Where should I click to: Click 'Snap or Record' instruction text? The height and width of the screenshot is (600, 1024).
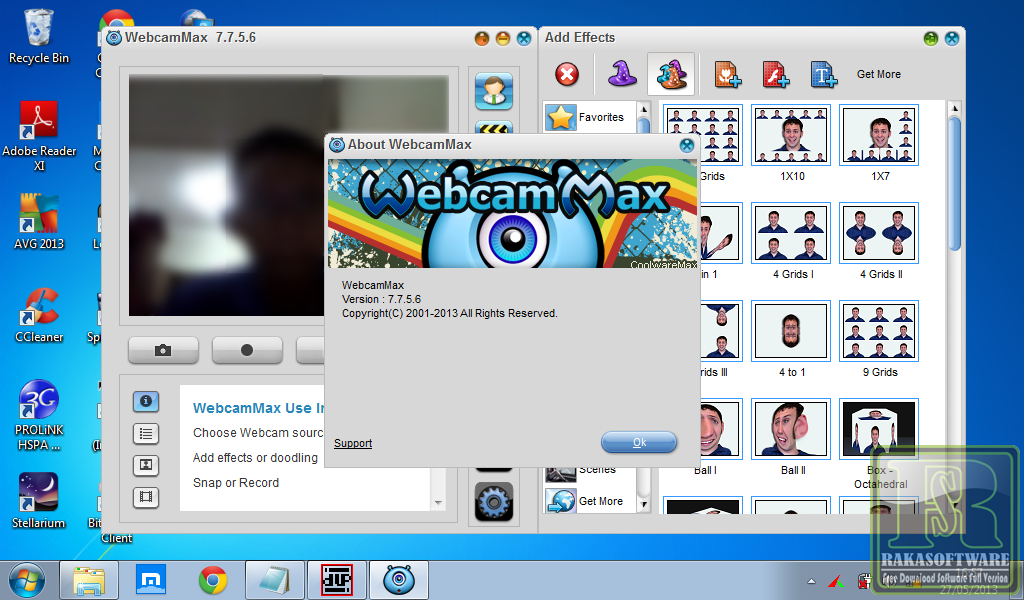click(236, 482)
